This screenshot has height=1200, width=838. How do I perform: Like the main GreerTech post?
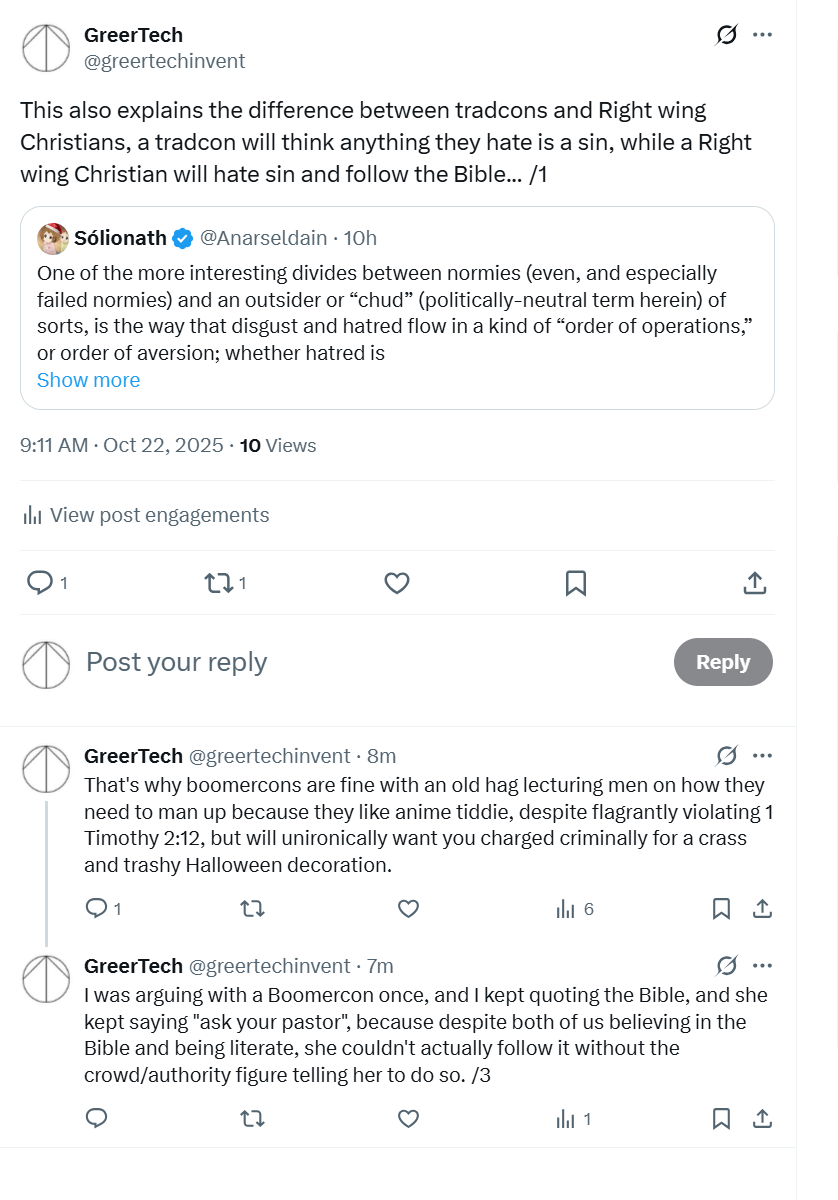[x=397, y=583]
